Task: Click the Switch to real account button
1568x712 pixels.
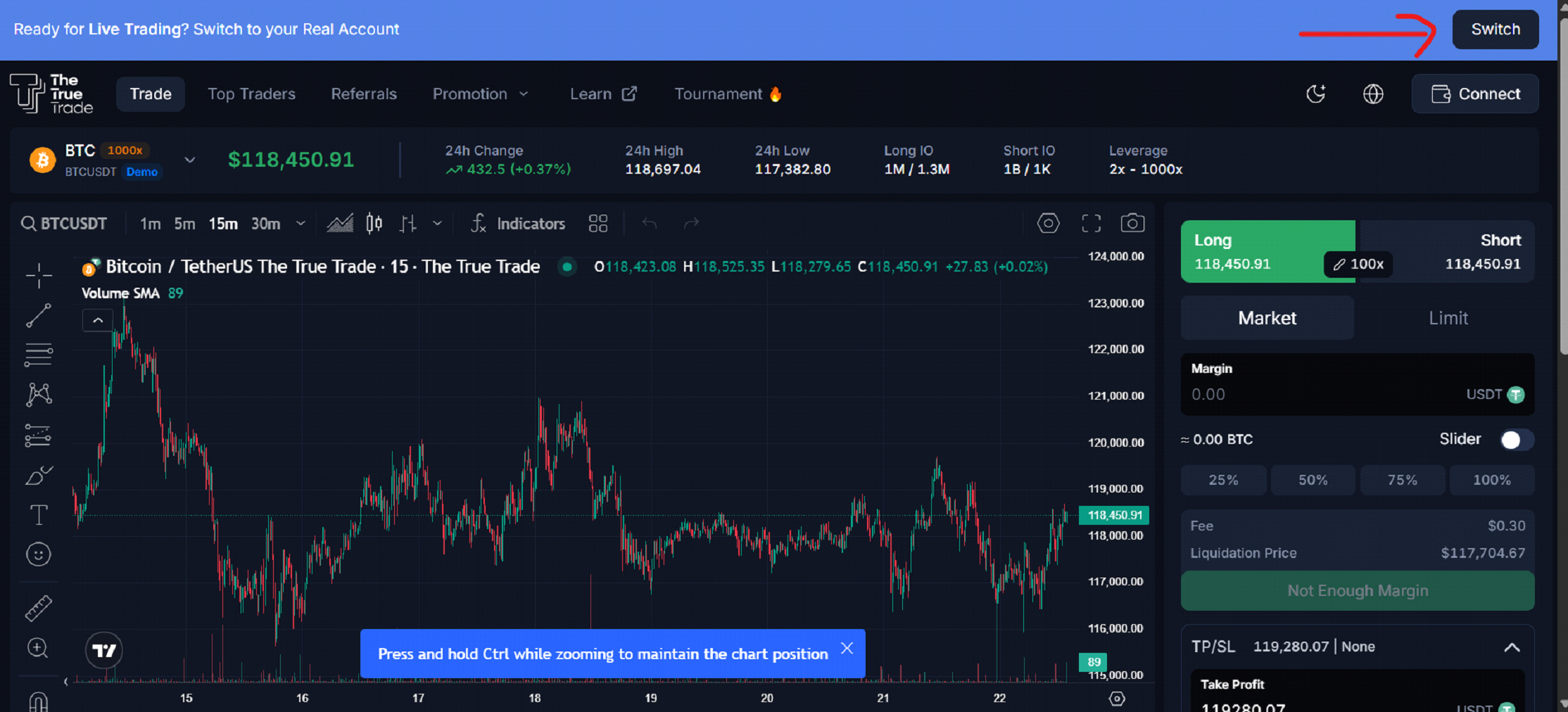Action: [1496, 30]
